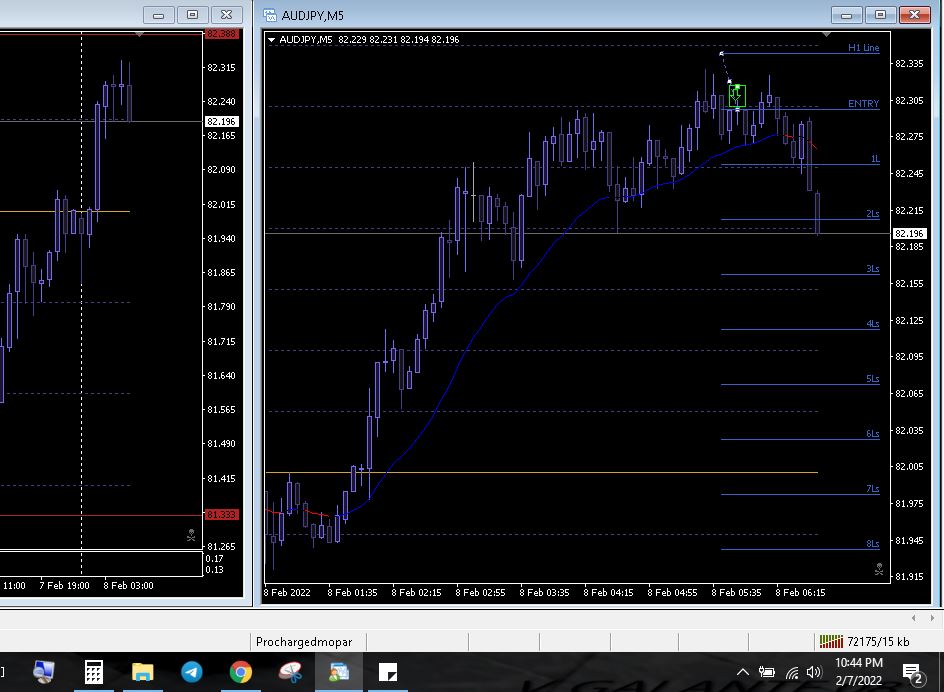
Task: Click the skull icon in the AUDJPY M5 chart corner
Action: (x=879, y=569)
